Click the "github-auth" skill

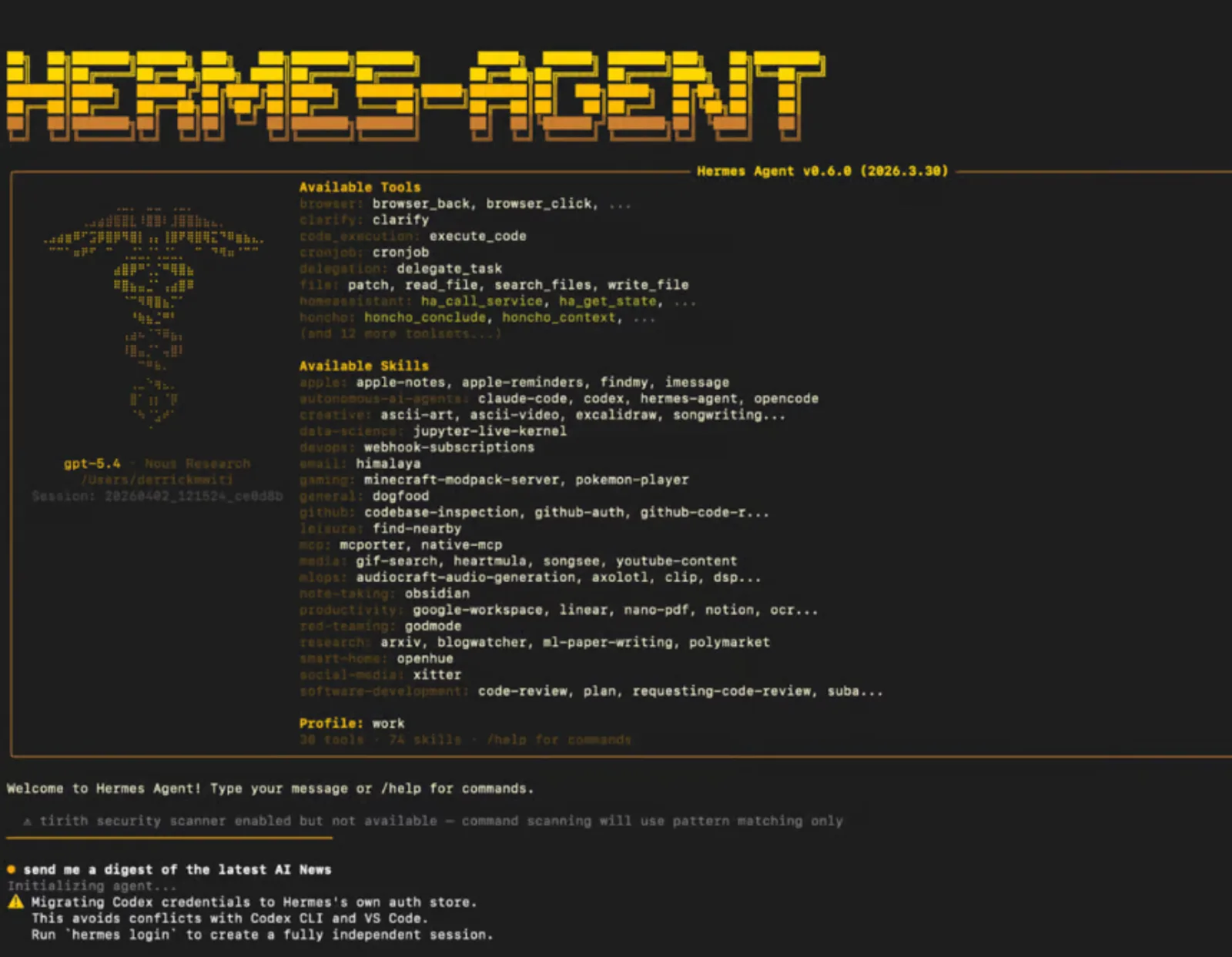coord(579,512)
